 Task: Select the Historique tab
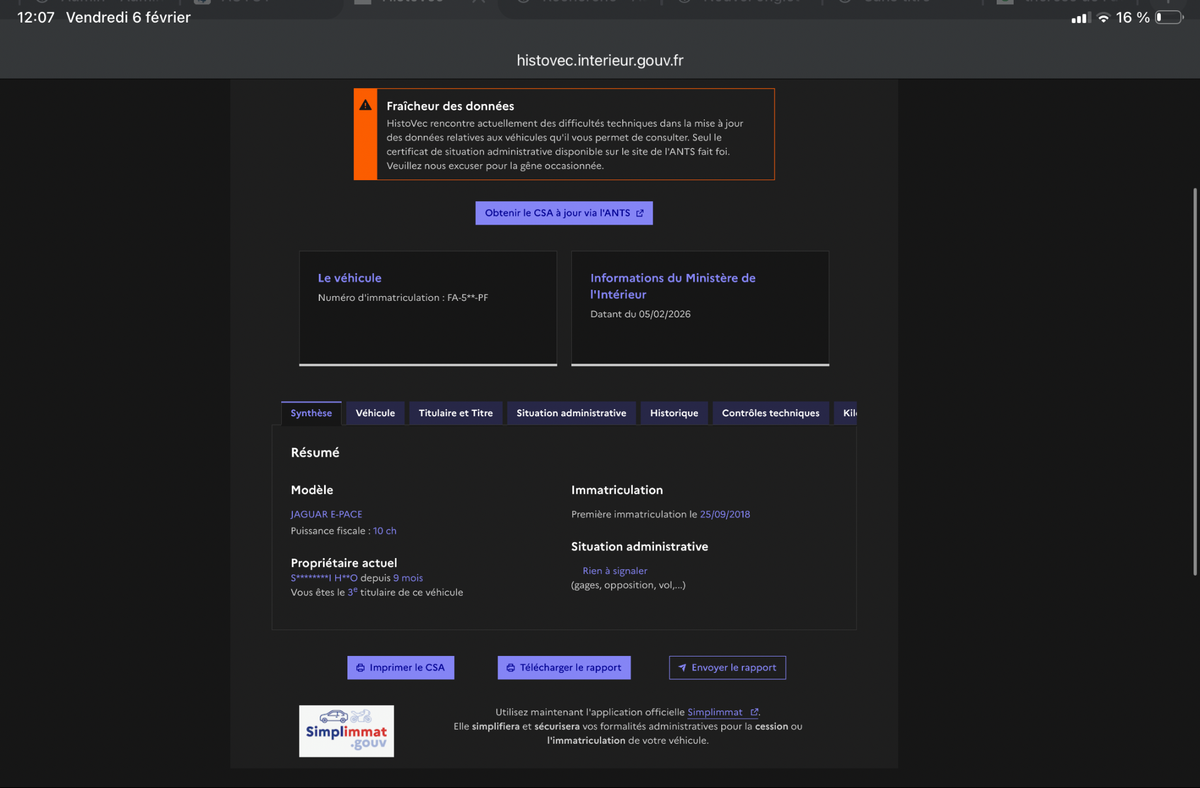(674, 413)
